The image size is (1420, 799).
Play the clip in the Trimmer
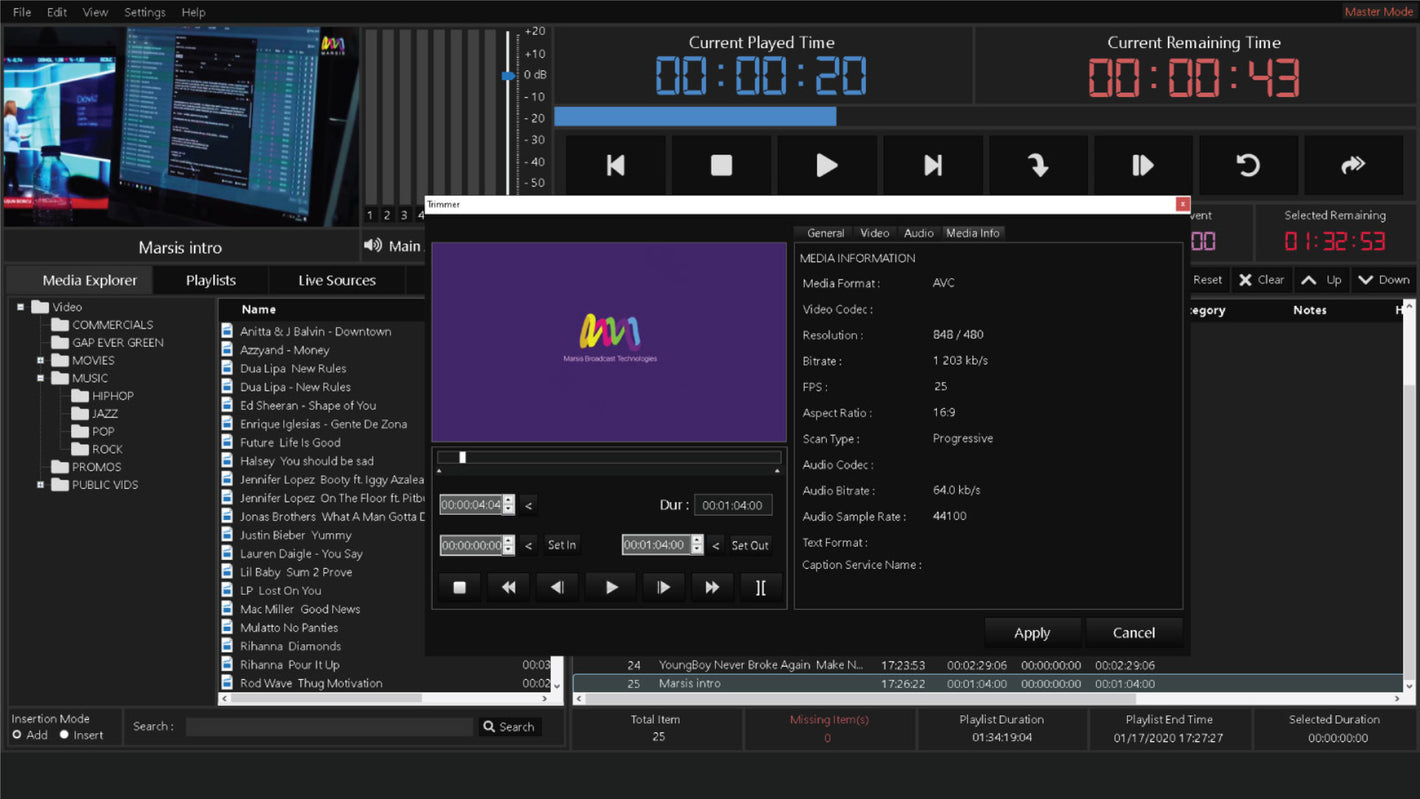pyautogui.click(x=611, y=588)
